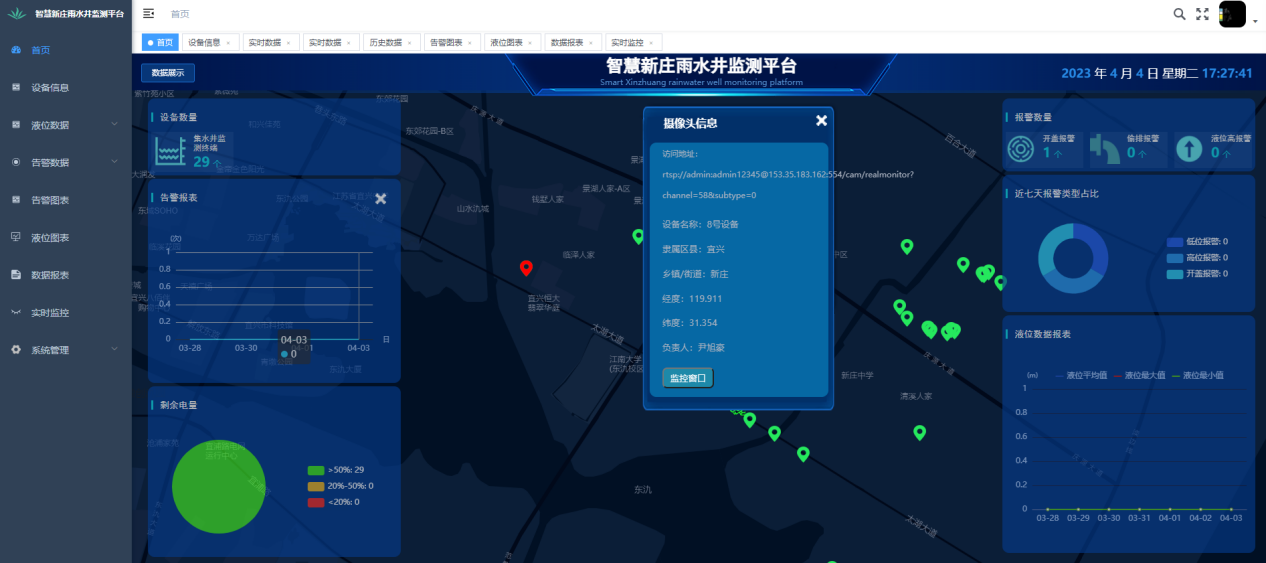Expand the 液位数据 sidebar submenu
The image size is (1266, 563).
coord(65,125)
